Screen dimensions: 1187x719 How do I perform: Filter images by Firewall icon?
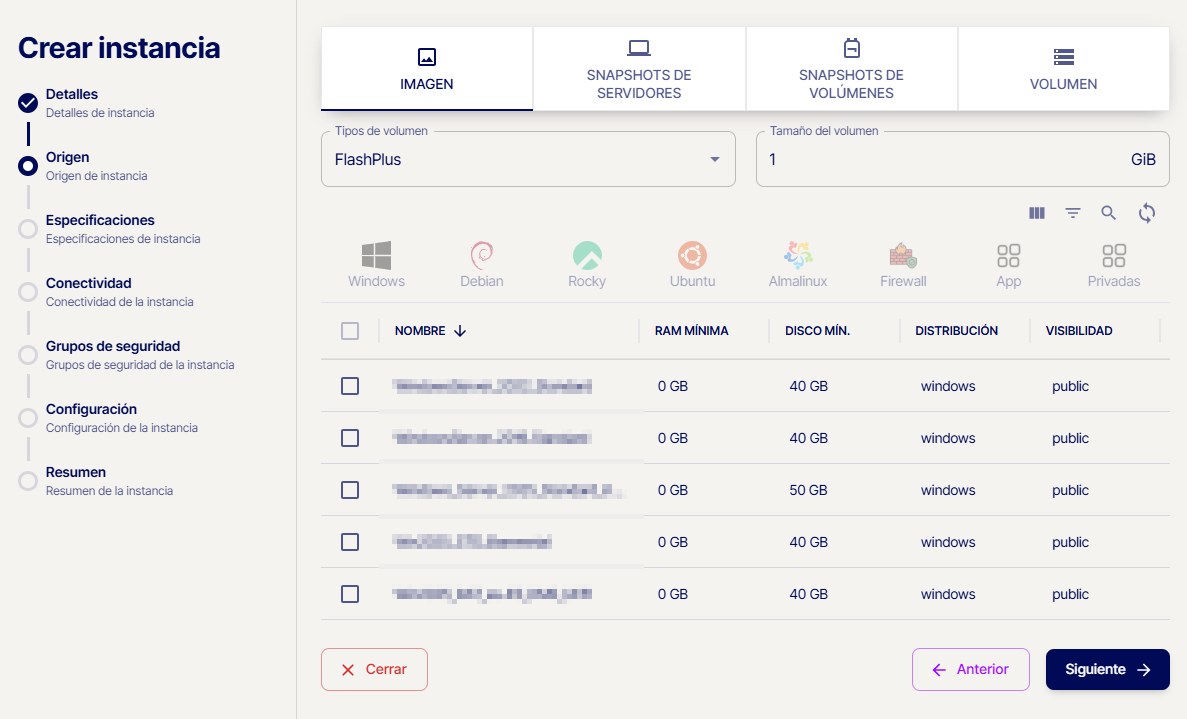(903, 264)
